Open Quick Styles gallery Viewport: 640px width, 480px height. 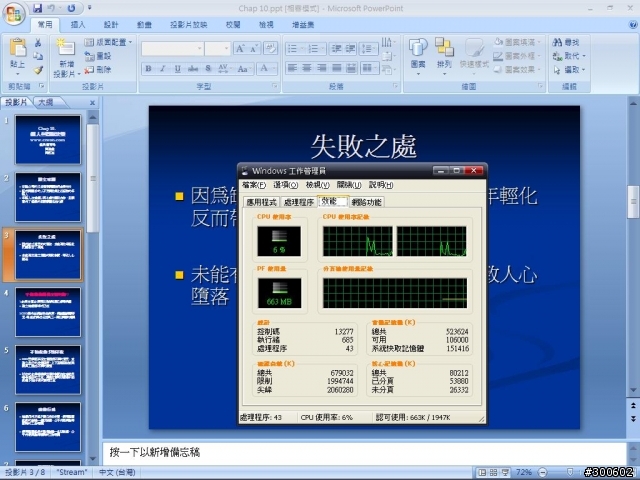474,57
